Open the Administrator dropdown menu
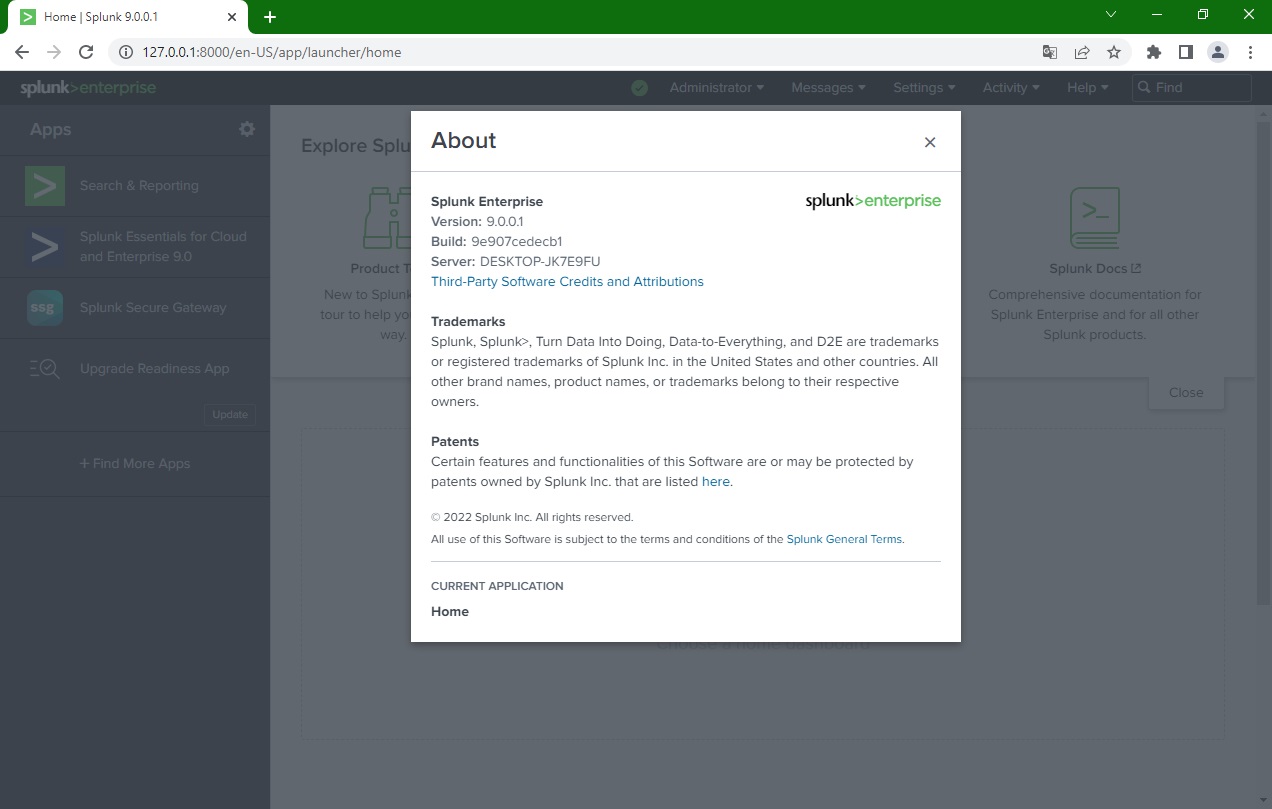The width and height of the screenshot is (1272, 809). [x=717, y=87]
